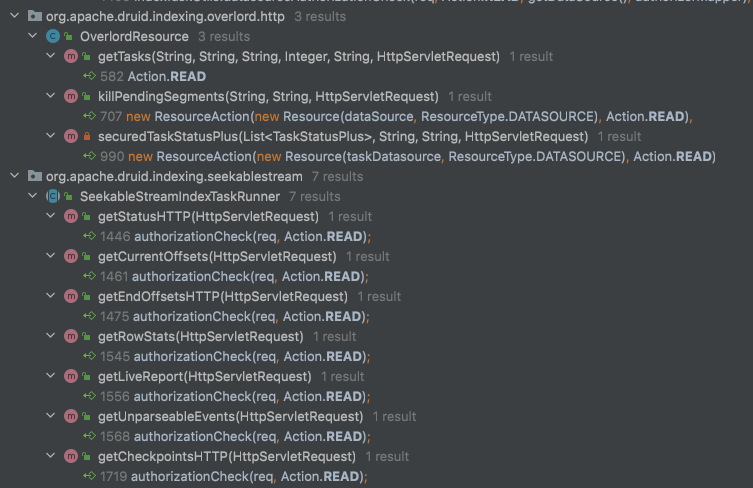Click the usage arrow icon on line 707
This screenshot has height=488, width=753.
click(89, 116)
